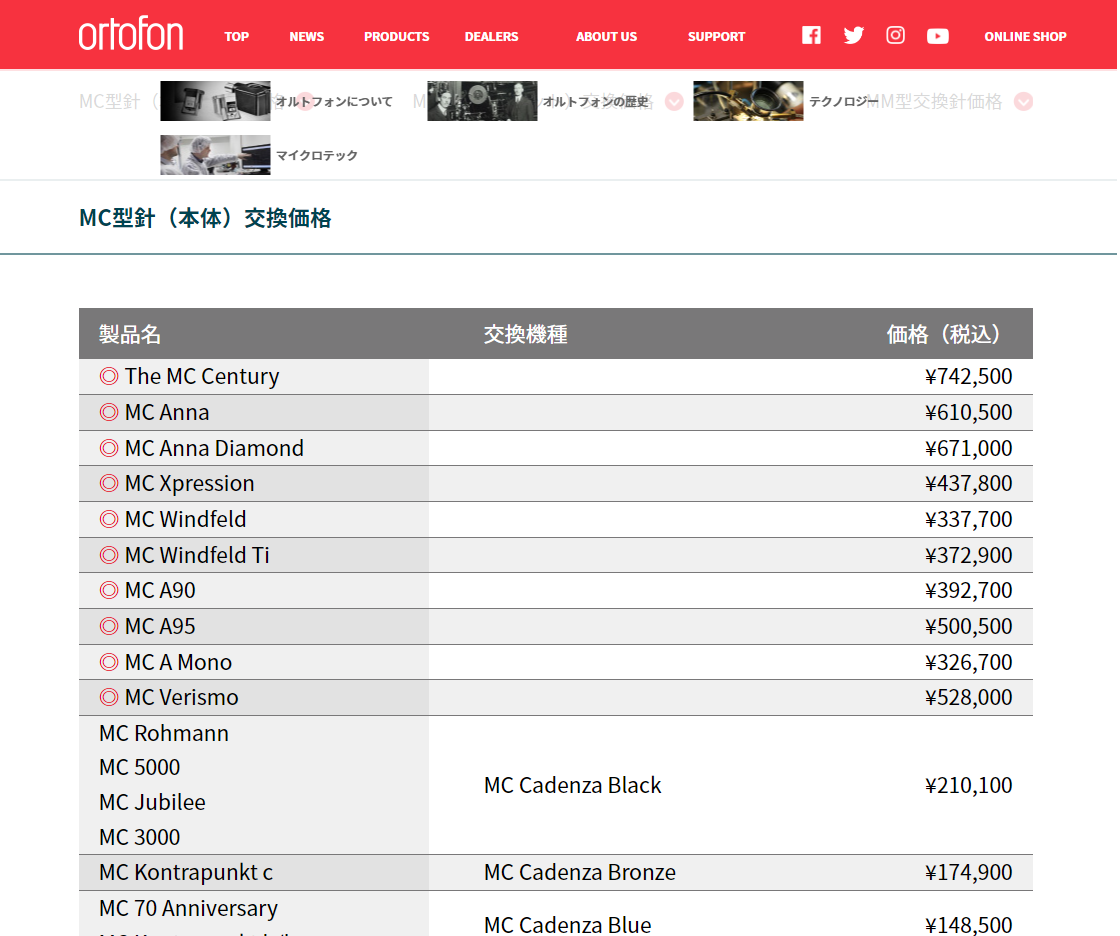Click the ¥326,700 price

[969, 662]
